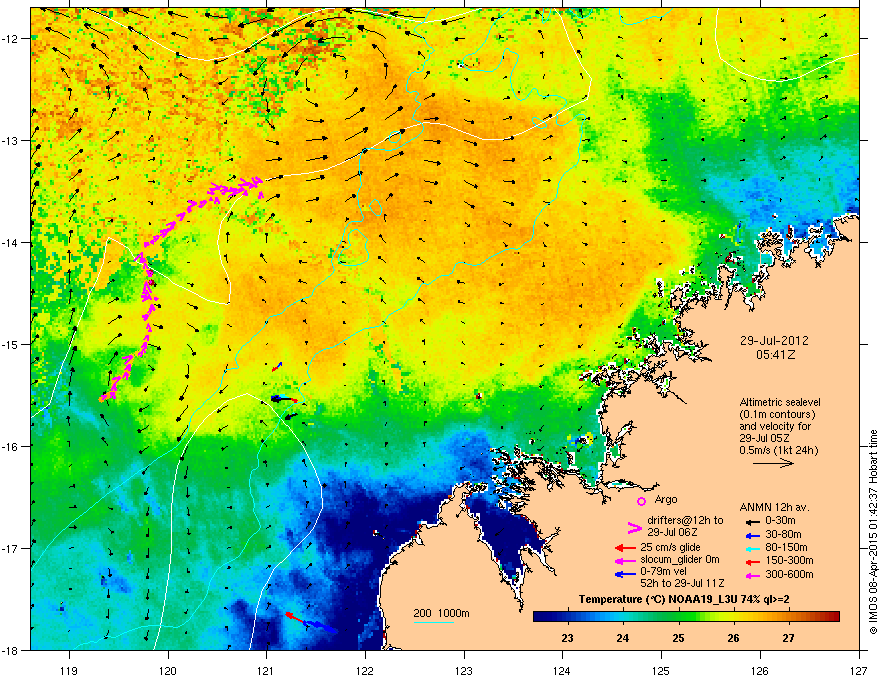The image size is (880, 680).
Task: Click cyan isobath line sample under 200 1000m
Action: tap(434, 622)
